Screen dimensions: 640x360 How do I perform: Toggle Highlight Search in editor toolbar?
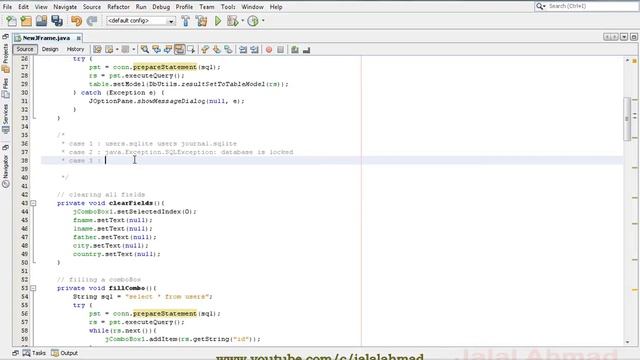(x=180, y=49)
